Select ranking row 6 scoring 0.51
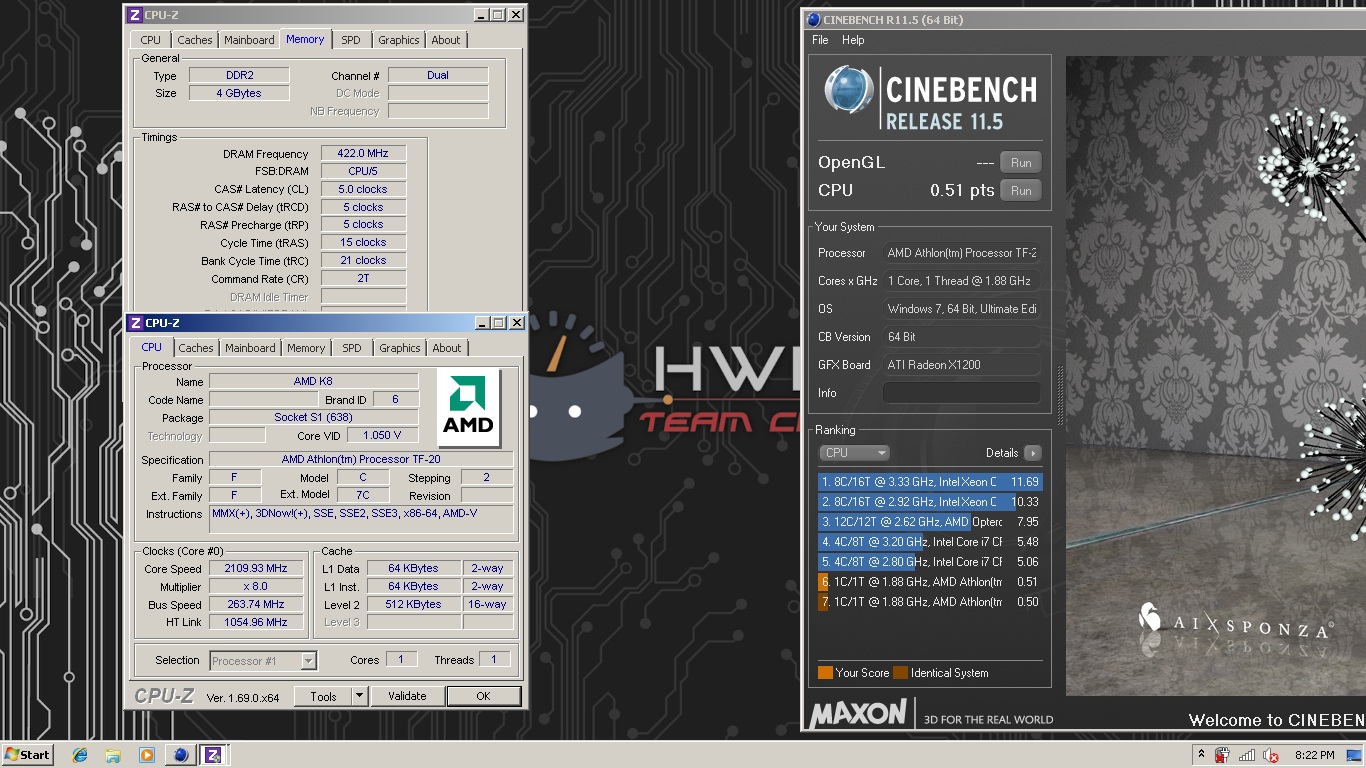Image resolution: width=1366 pixels, height=768 pixels. (929, 582)
